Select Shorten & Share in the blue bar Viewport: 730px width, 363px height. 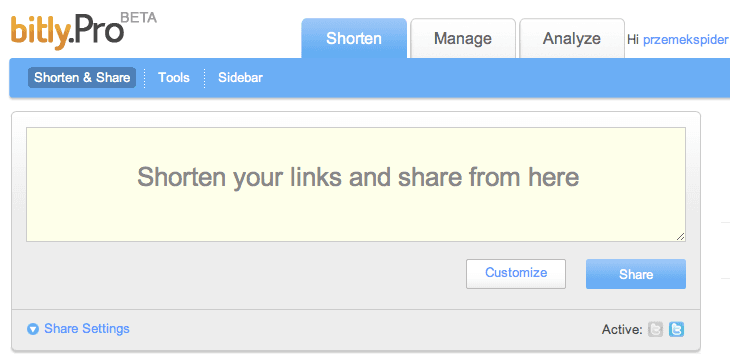(x=82, y=77)
